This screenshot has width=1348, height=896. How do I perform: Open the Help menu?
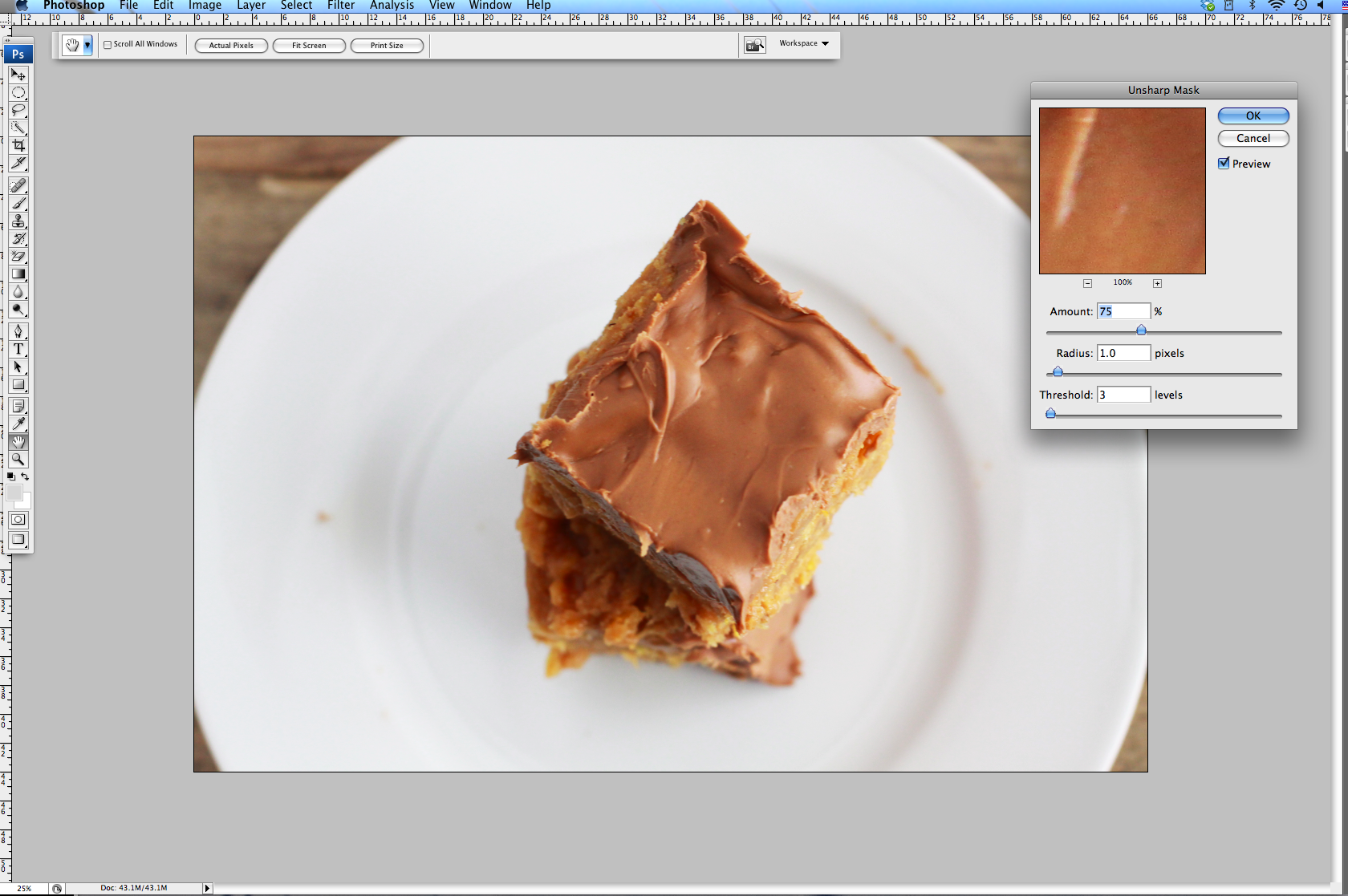538,5
